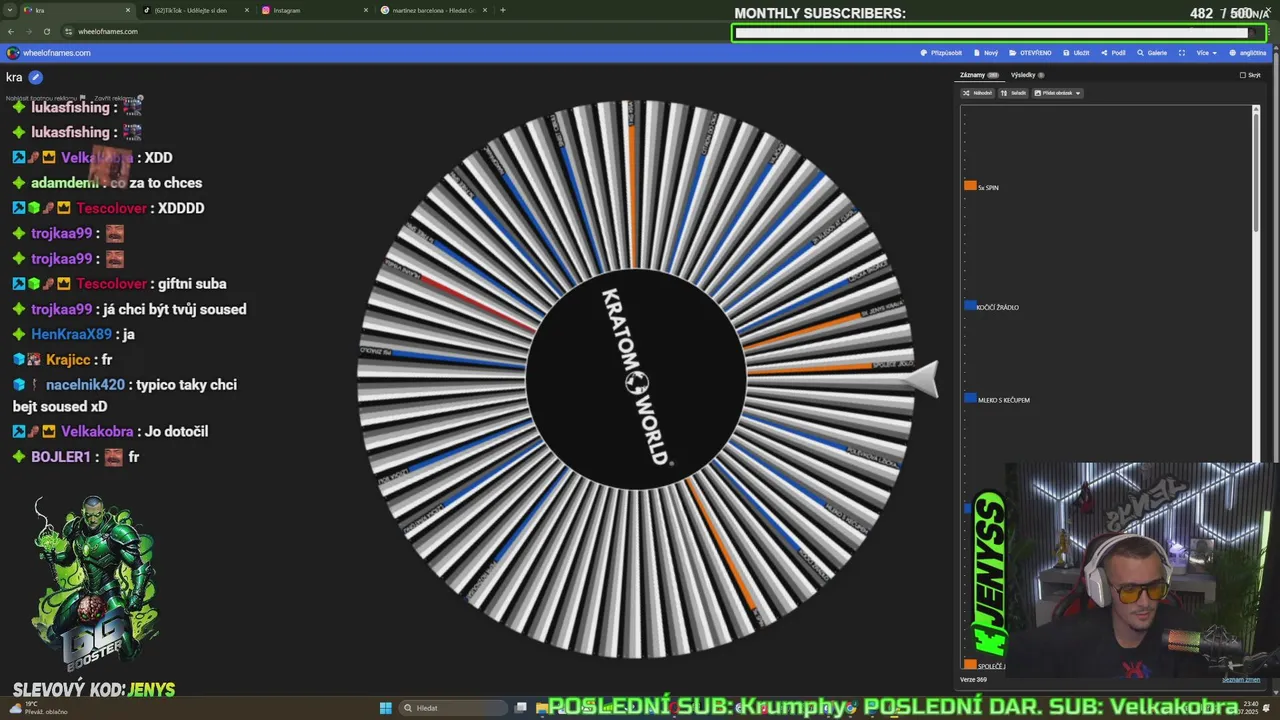The width and height of the screenshot is (1280, 720).
Task: Click the KOČIČÍ ŽRÁDLO entry text
Action: click(998, 308)
